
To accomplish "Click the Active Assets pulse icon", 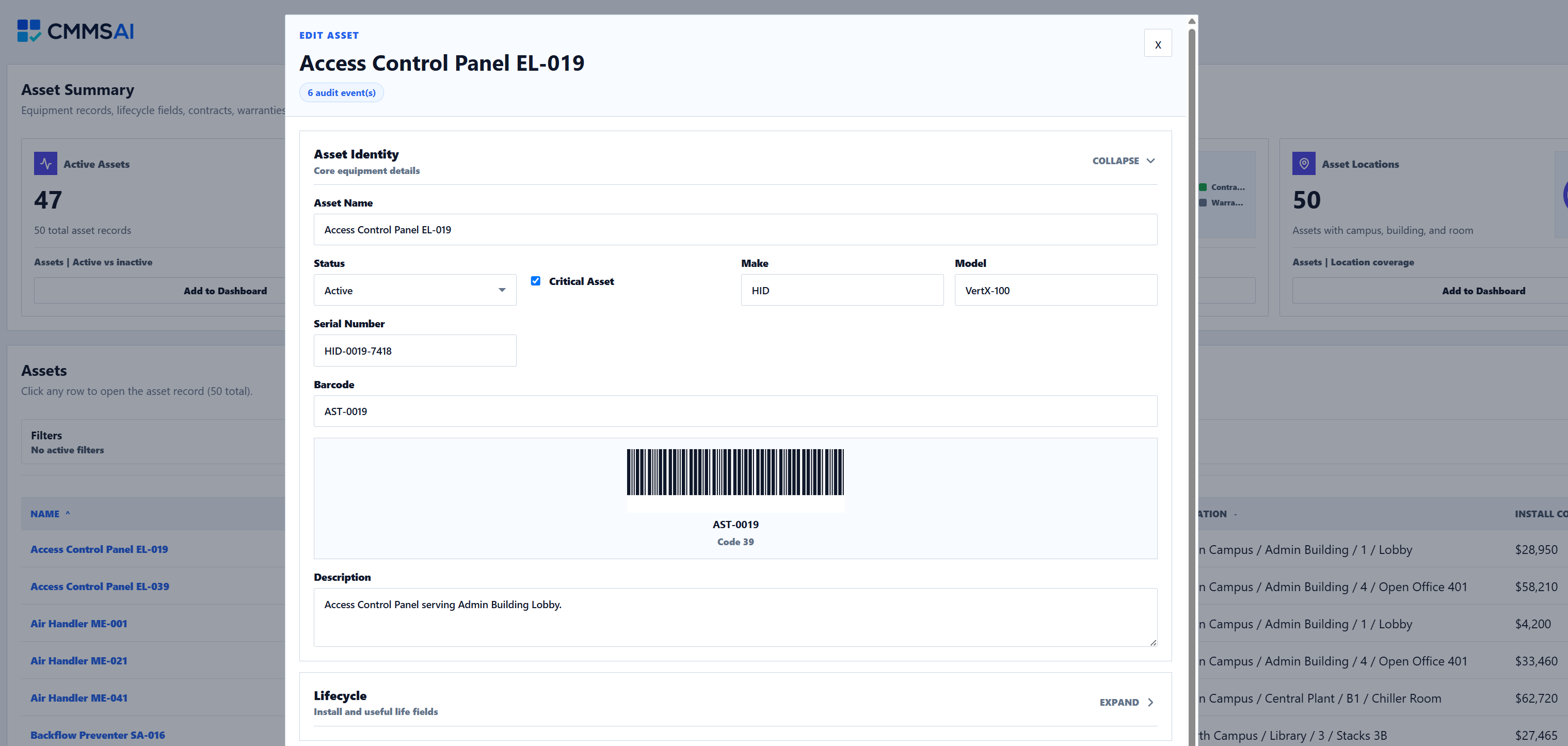I will 45,164.
